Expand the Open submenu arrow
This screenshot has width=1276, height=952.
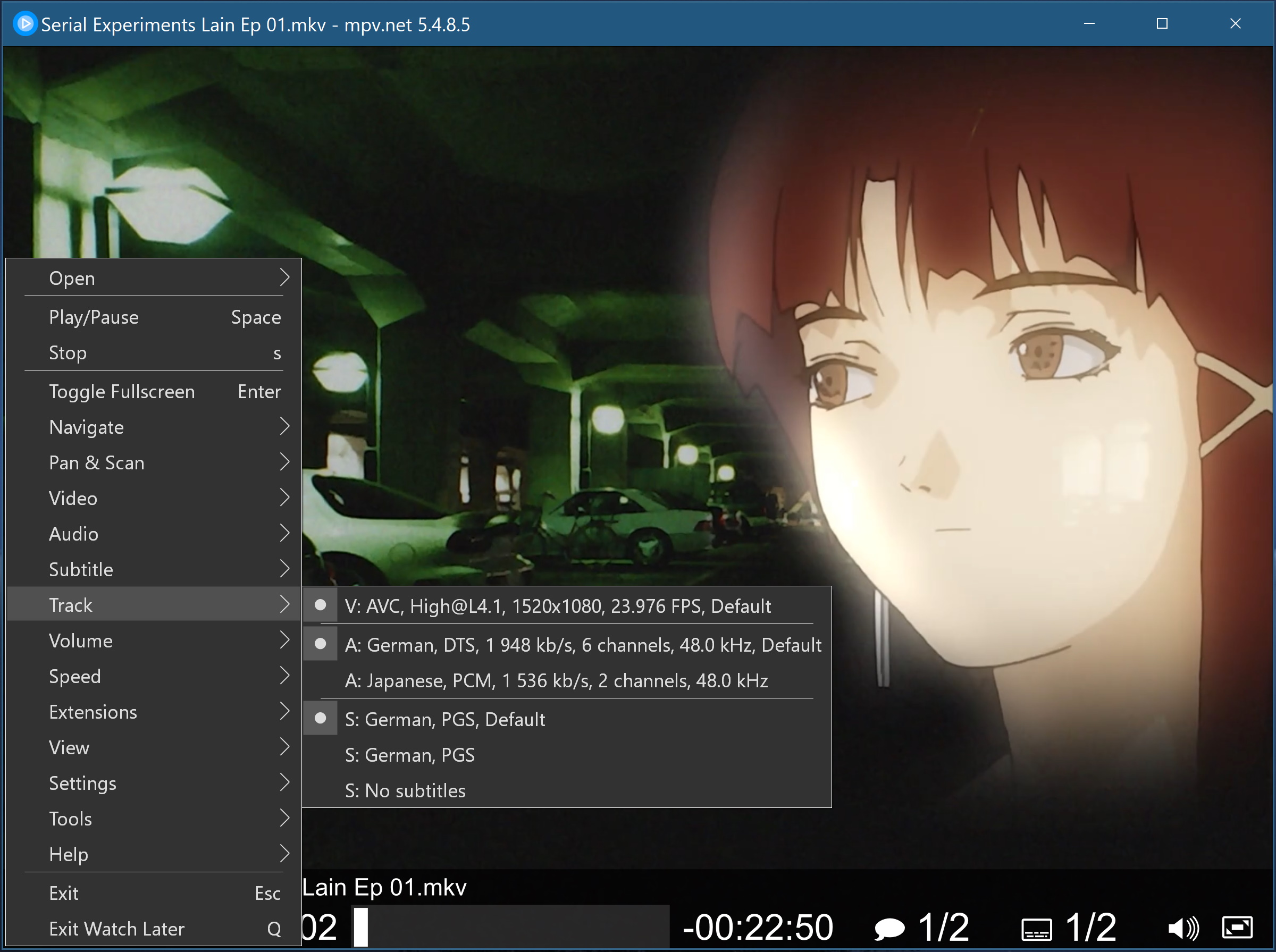[x=284, y=278]
